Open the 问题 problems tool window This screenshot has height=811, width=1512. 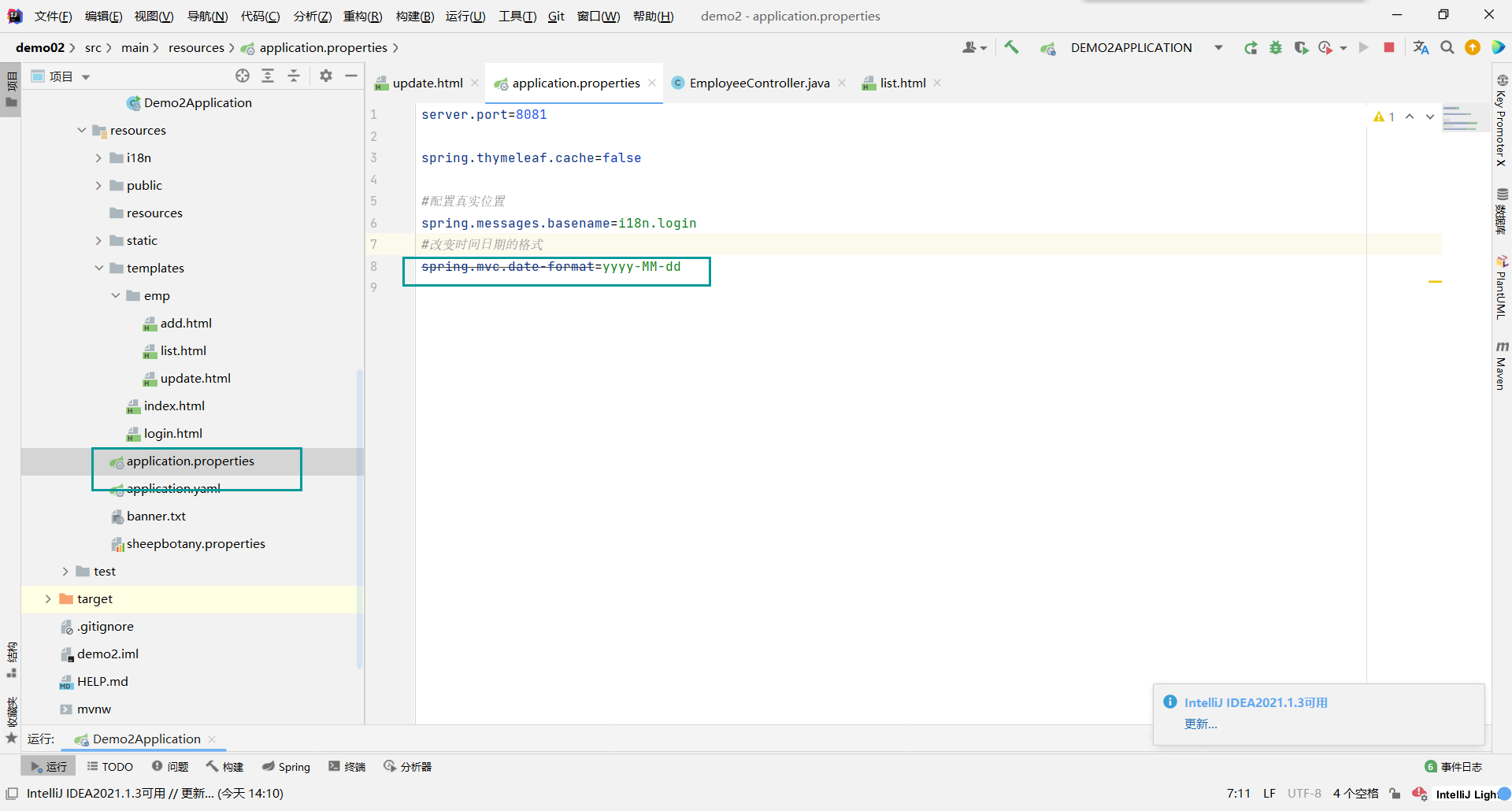(170, 766)
